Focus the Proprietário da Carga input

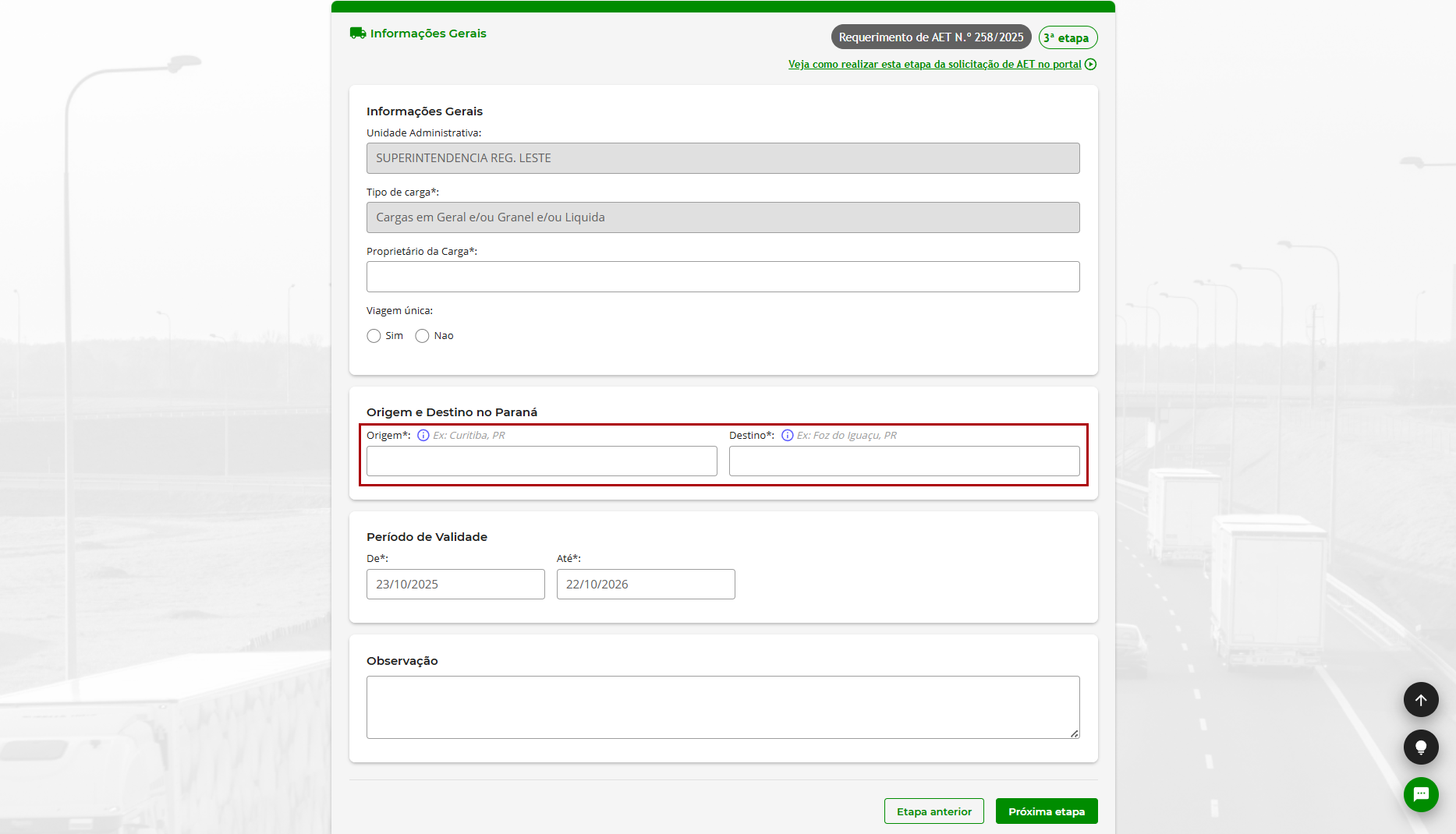point(723,277)
